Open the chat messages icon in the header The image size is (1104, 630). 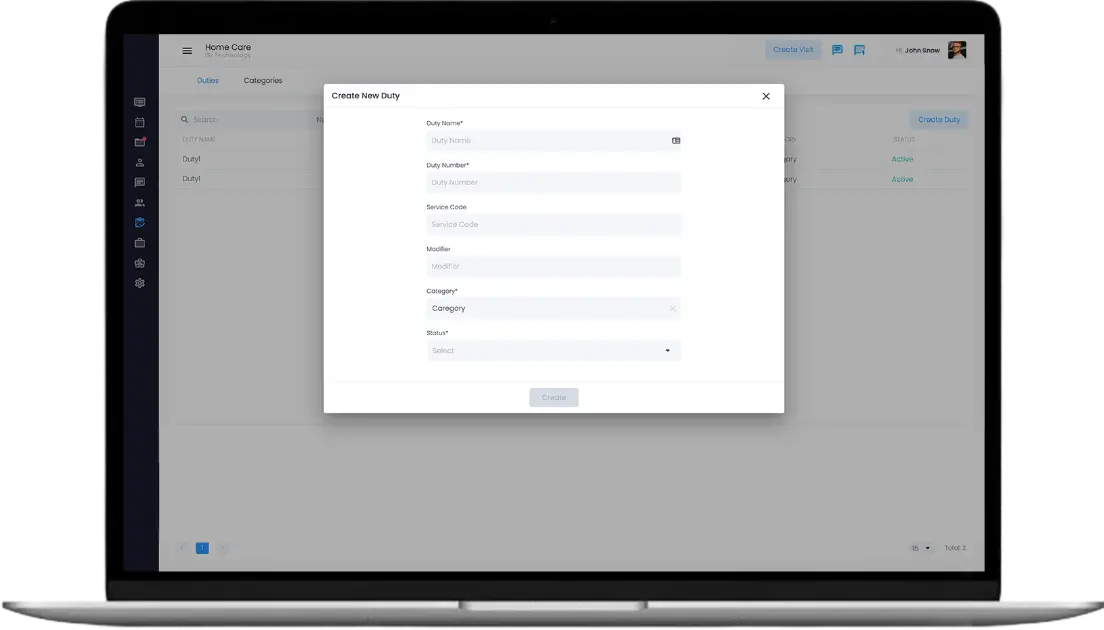coord(837,50)
